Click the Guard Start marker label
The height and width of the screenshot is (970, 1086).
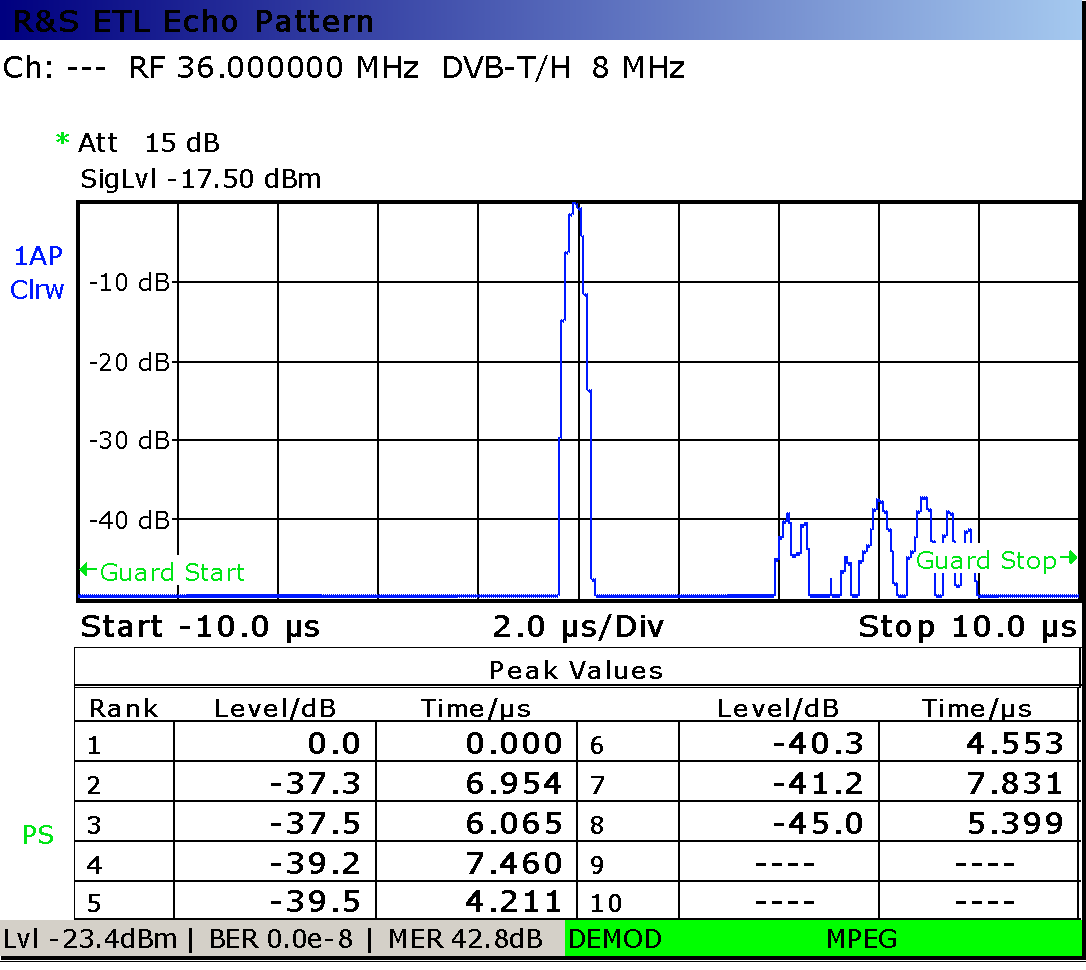(x=163, y=572)
